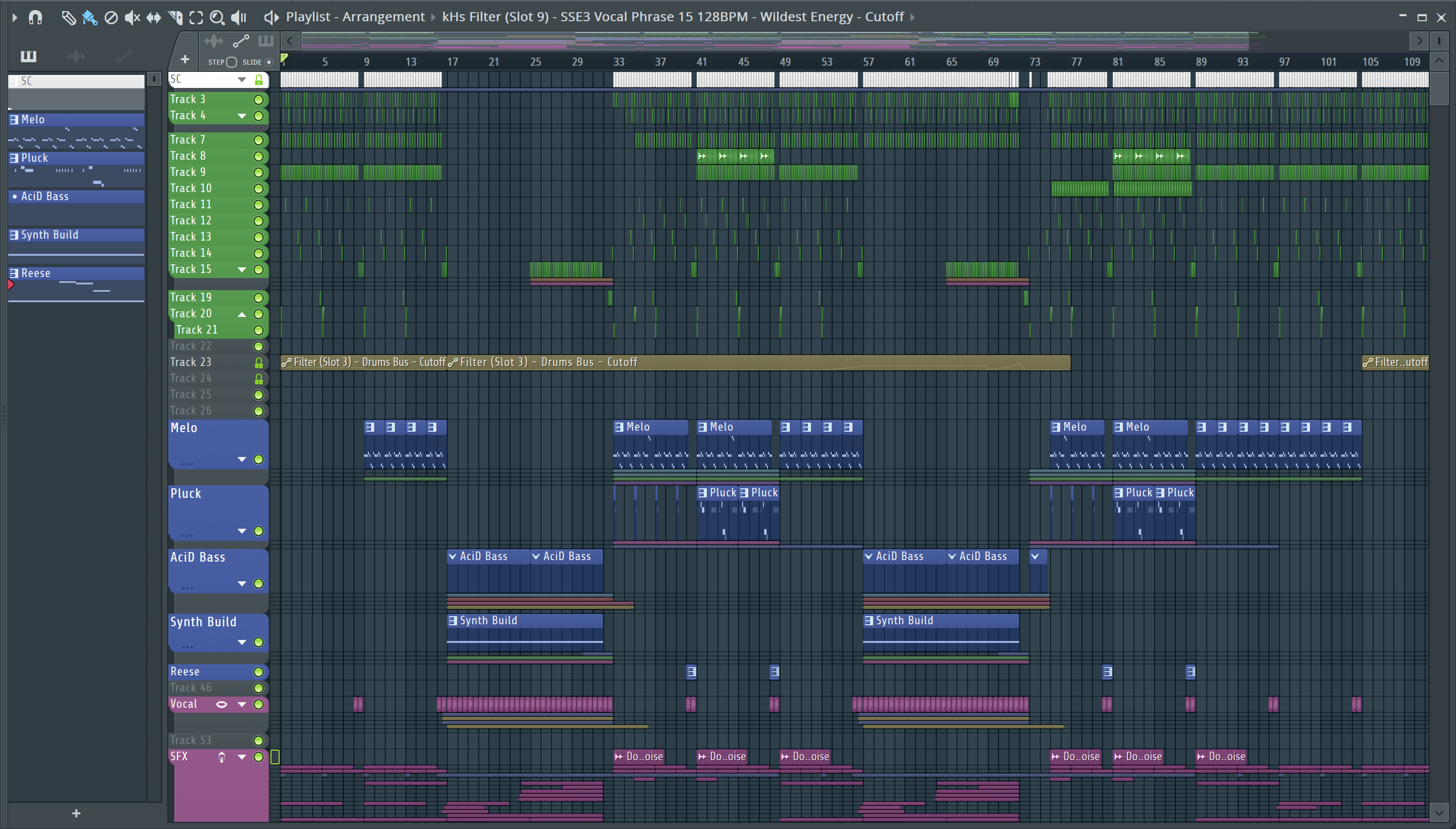Select the Playback scrub tool
This screenshot has width=1456, height=829.
(239, 18)
